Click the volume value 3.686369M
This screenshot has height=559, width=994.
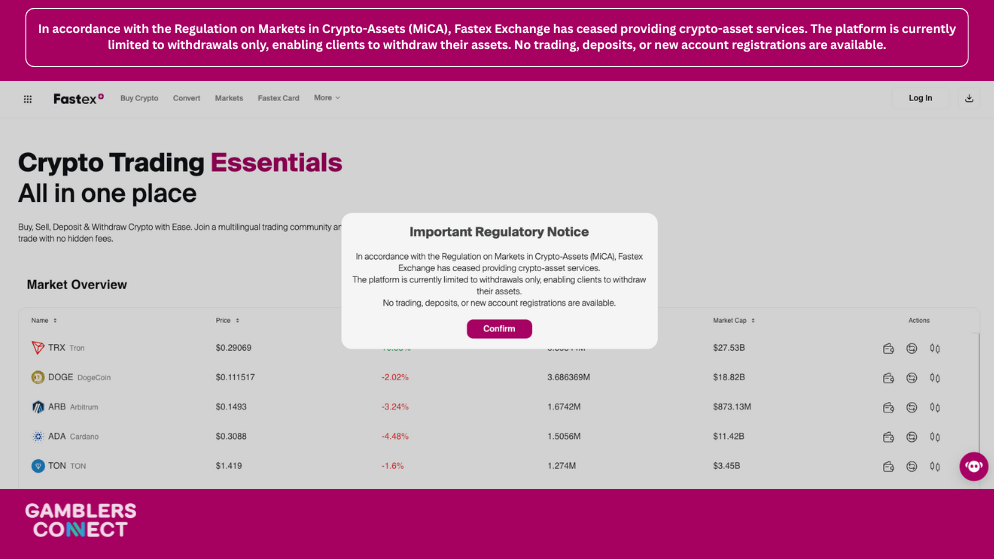(569, 377)
